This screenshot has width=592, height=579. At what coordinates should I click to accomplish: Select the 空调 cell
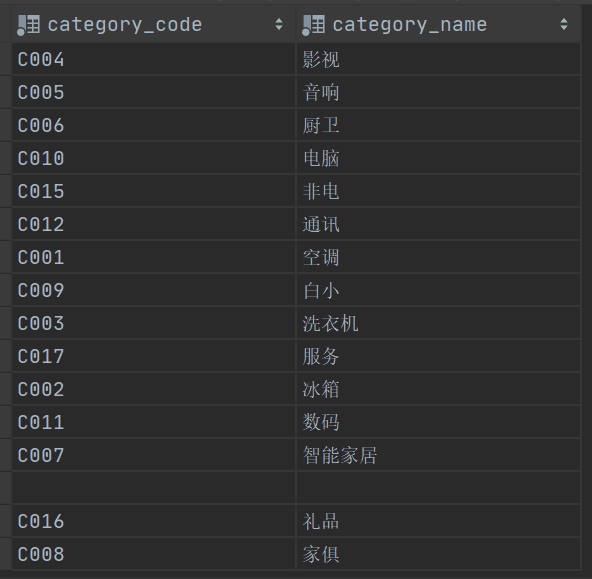click(438, 257)
